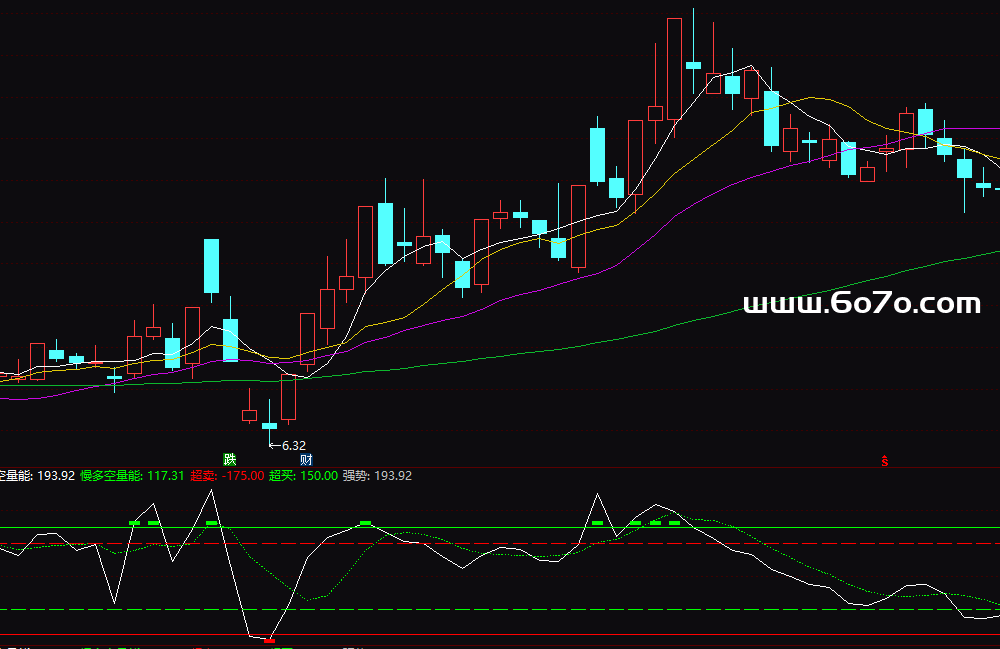Click the white 空量能 193.92 value label
This screenshot has height=649, width=1000.
point(38,476)
